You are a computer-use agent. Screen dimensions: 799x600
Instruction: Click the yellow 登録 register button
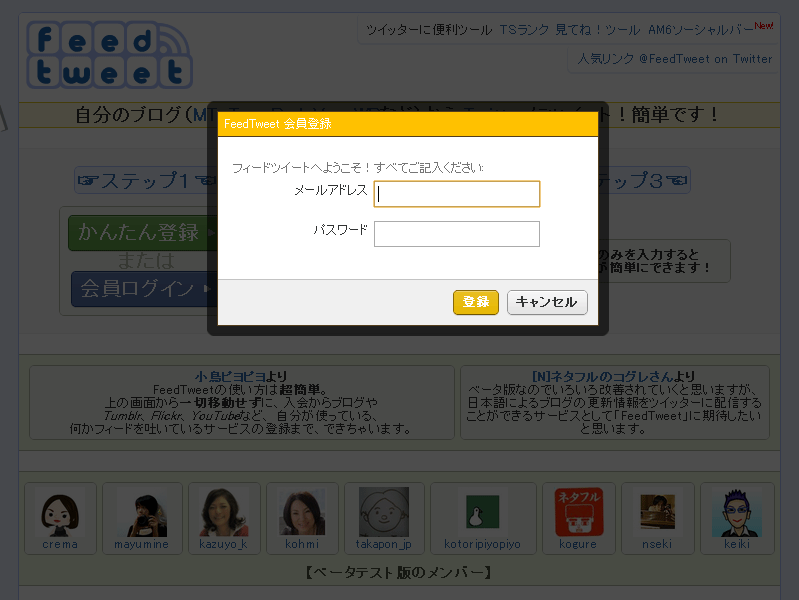pos(475,302)
